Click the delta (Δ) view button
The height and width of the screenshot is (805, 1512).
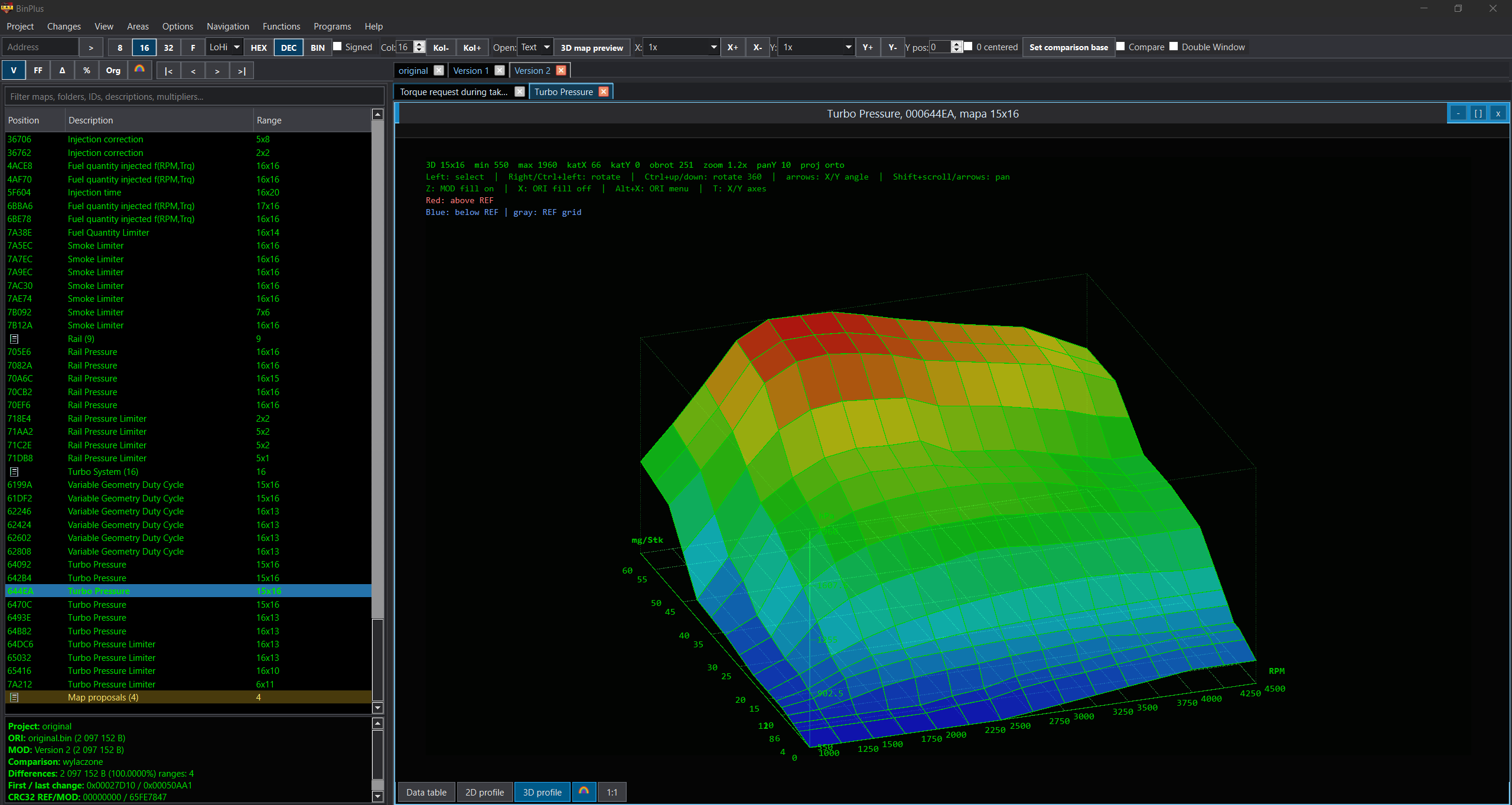(62, 70)
